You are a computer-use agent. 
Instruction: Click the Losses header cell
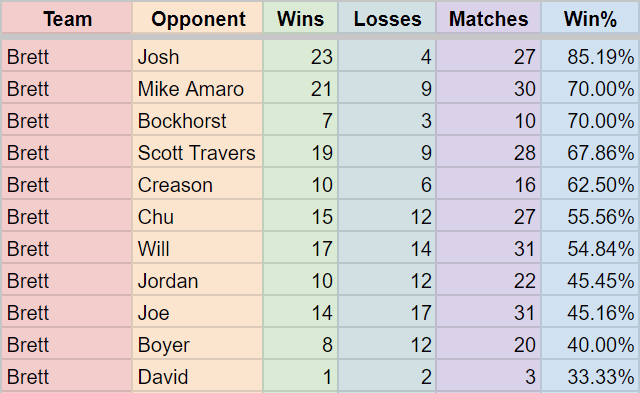tap(387, 18)
